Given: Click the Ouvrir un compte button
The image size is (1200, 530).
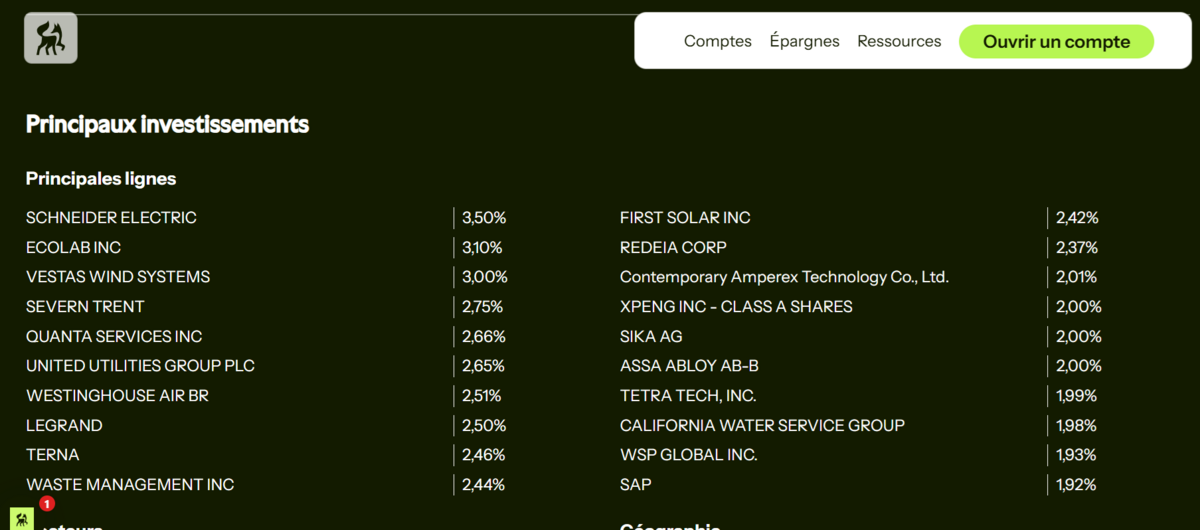Looking at the screenshot, I should (1056, 41).
